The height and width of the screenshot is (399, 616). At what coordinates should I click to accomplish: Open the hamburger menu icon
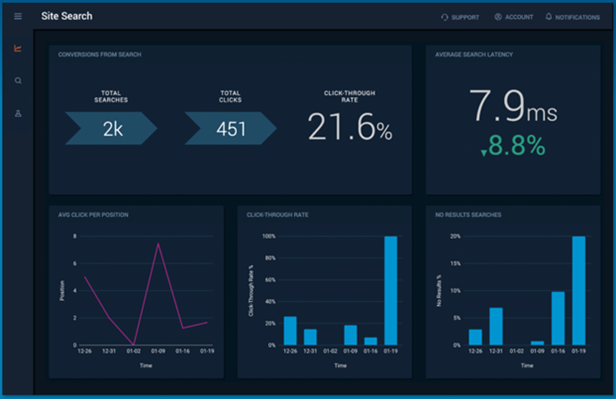pyautogui.click(x=18, y=16)
